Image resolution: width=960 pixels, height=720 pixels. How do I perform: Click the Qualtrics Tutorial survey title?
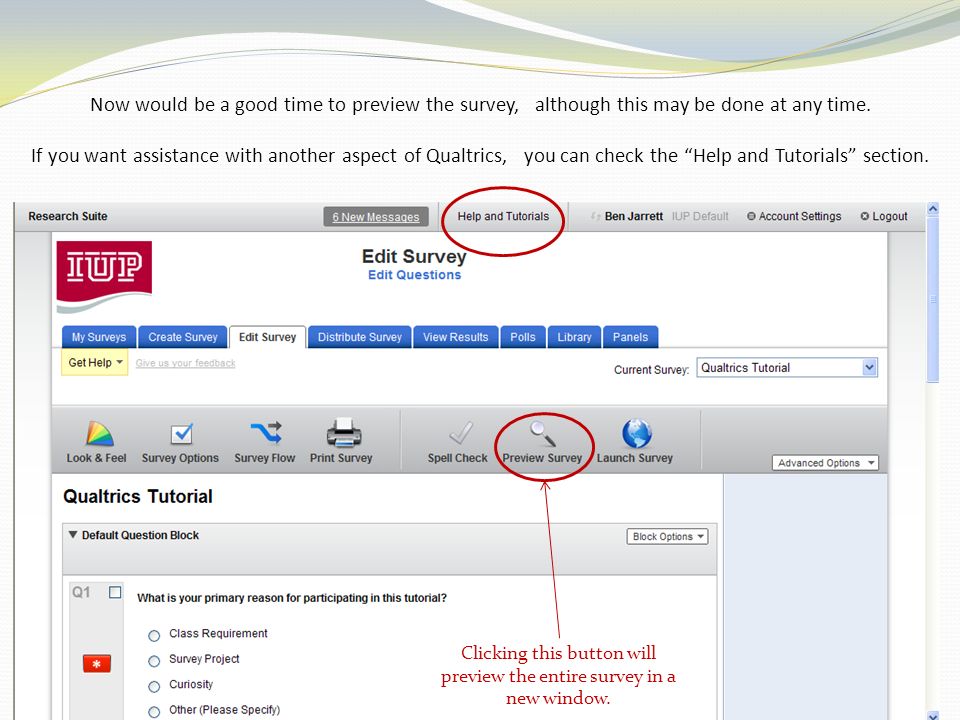(138, 497)
